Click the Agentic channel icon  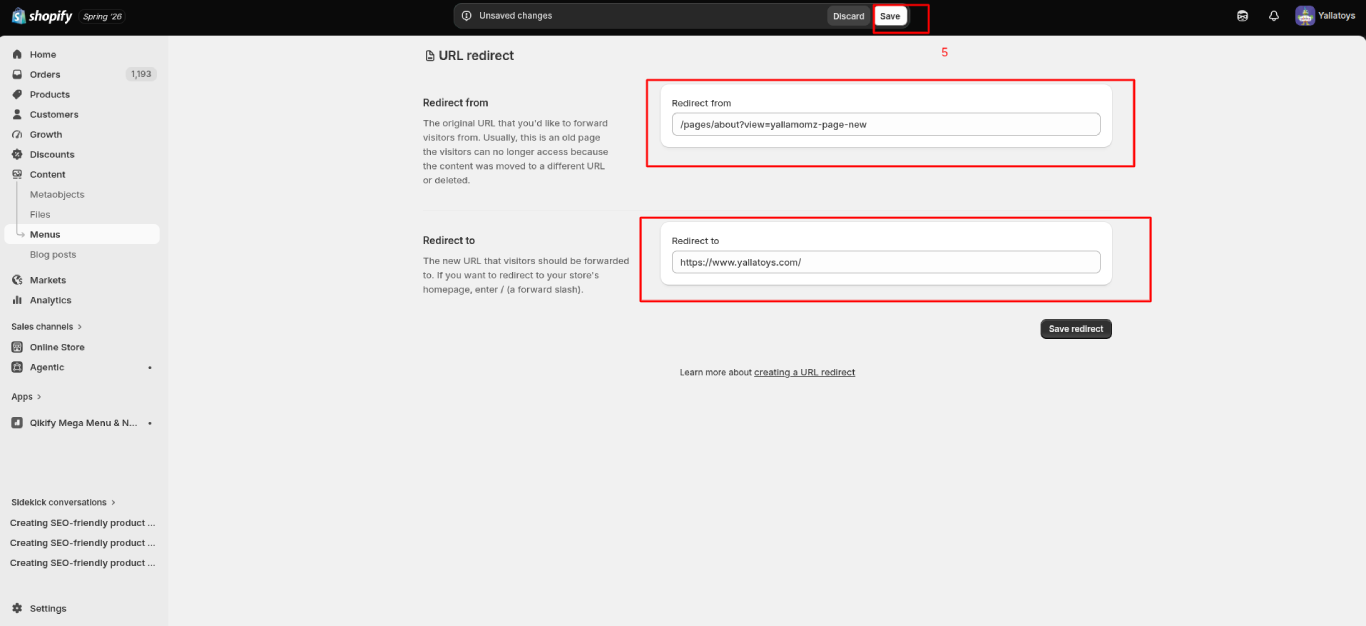pyautogui.click(x=17, y=367)
